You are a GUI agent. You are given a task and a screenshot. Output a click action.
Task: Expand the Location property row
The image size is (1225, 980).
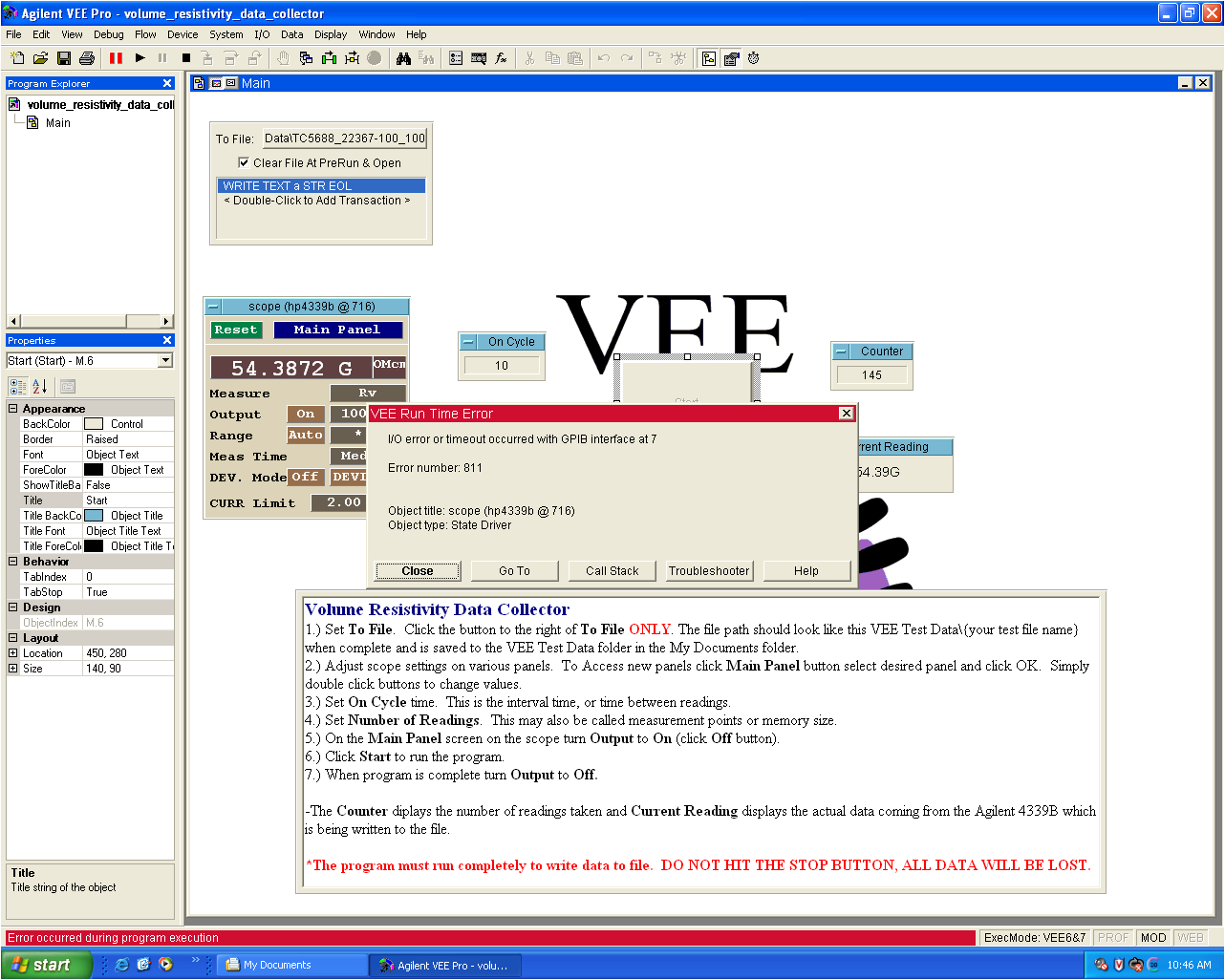point(13,653)
